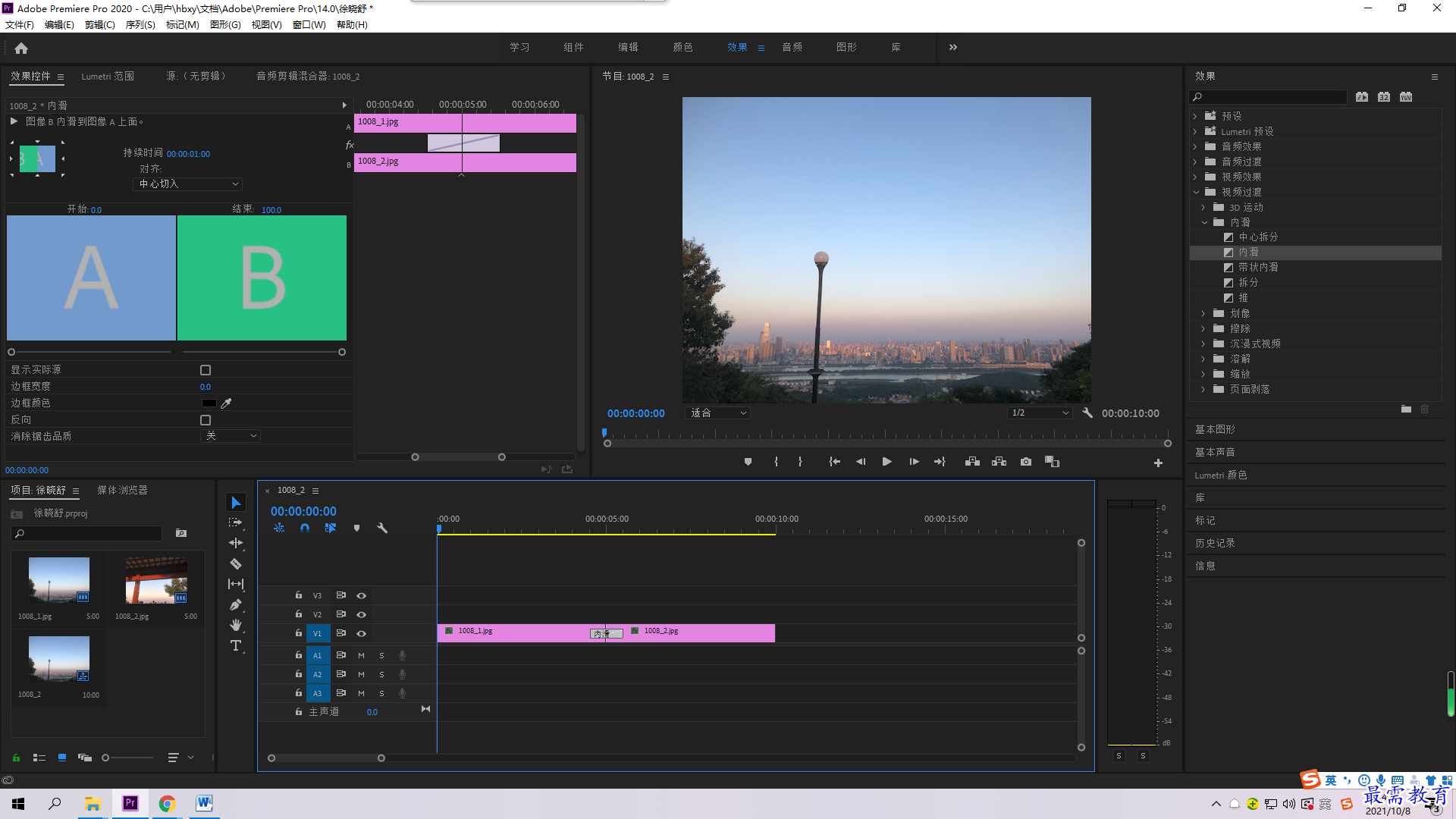This screenshot has height=819, width=1456.
Task: Export frame with camera icon
Action: click(x=1025, y=462)
